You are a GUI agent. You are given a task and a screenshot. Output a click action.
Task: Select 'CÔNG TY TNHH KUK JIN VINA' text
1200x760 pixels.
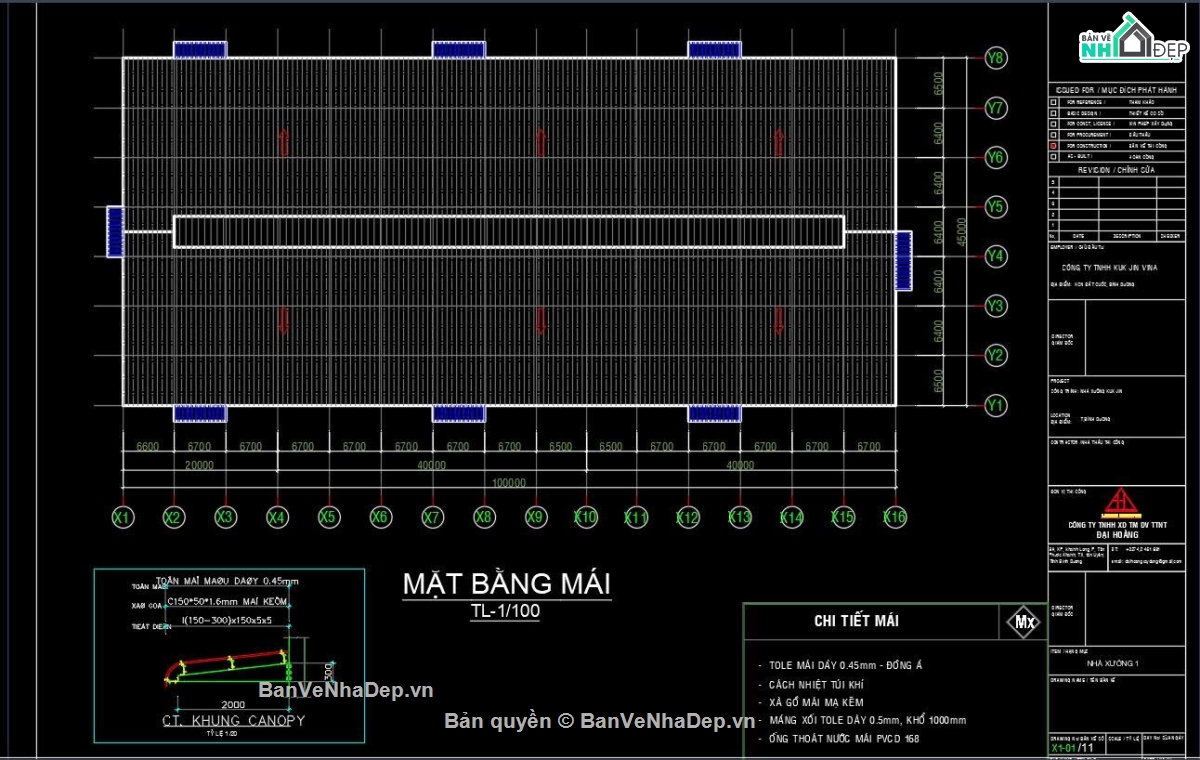tap(1108, 269)
